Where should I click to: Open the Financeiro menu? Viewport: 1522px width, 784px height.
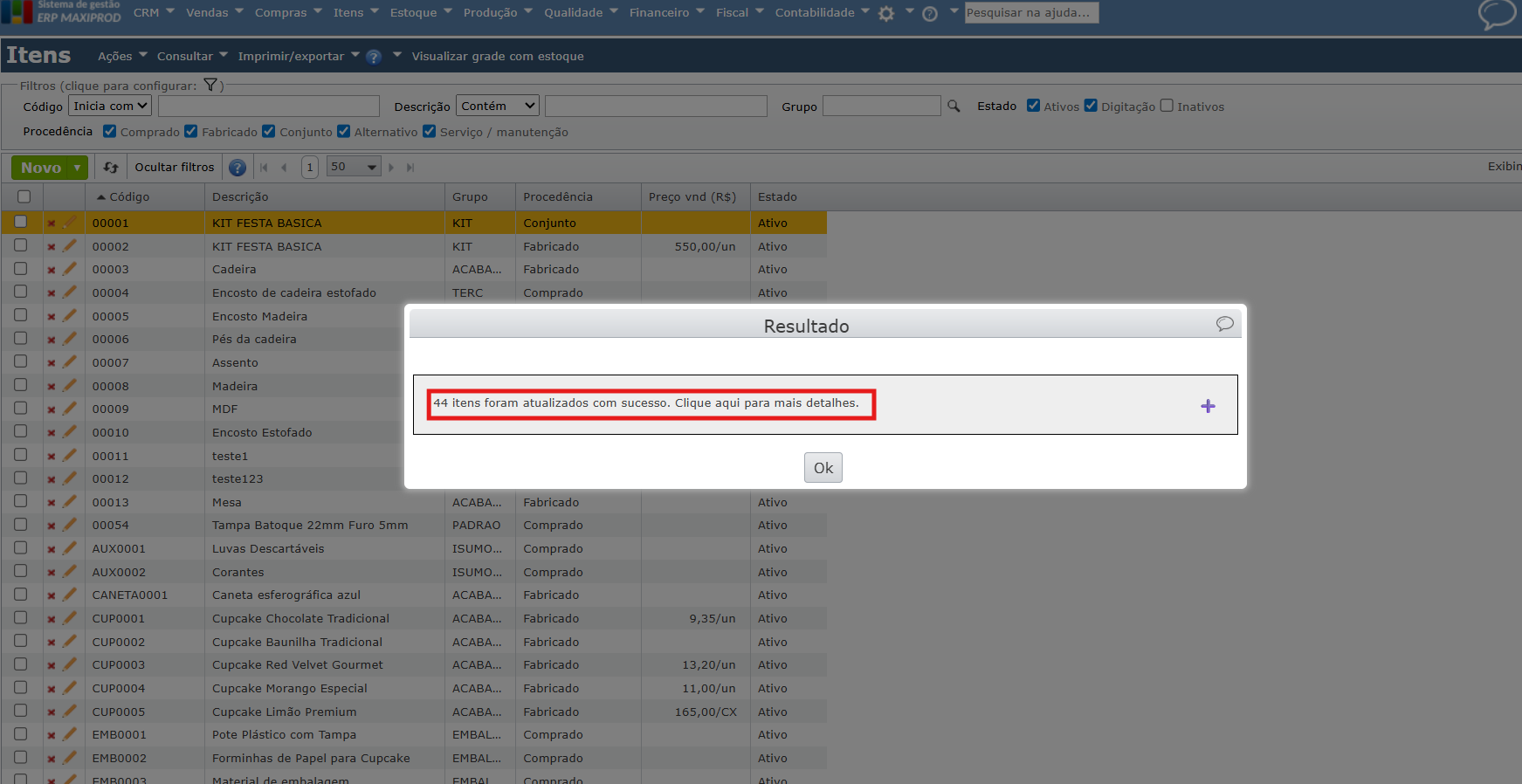(x=667, y=12)
